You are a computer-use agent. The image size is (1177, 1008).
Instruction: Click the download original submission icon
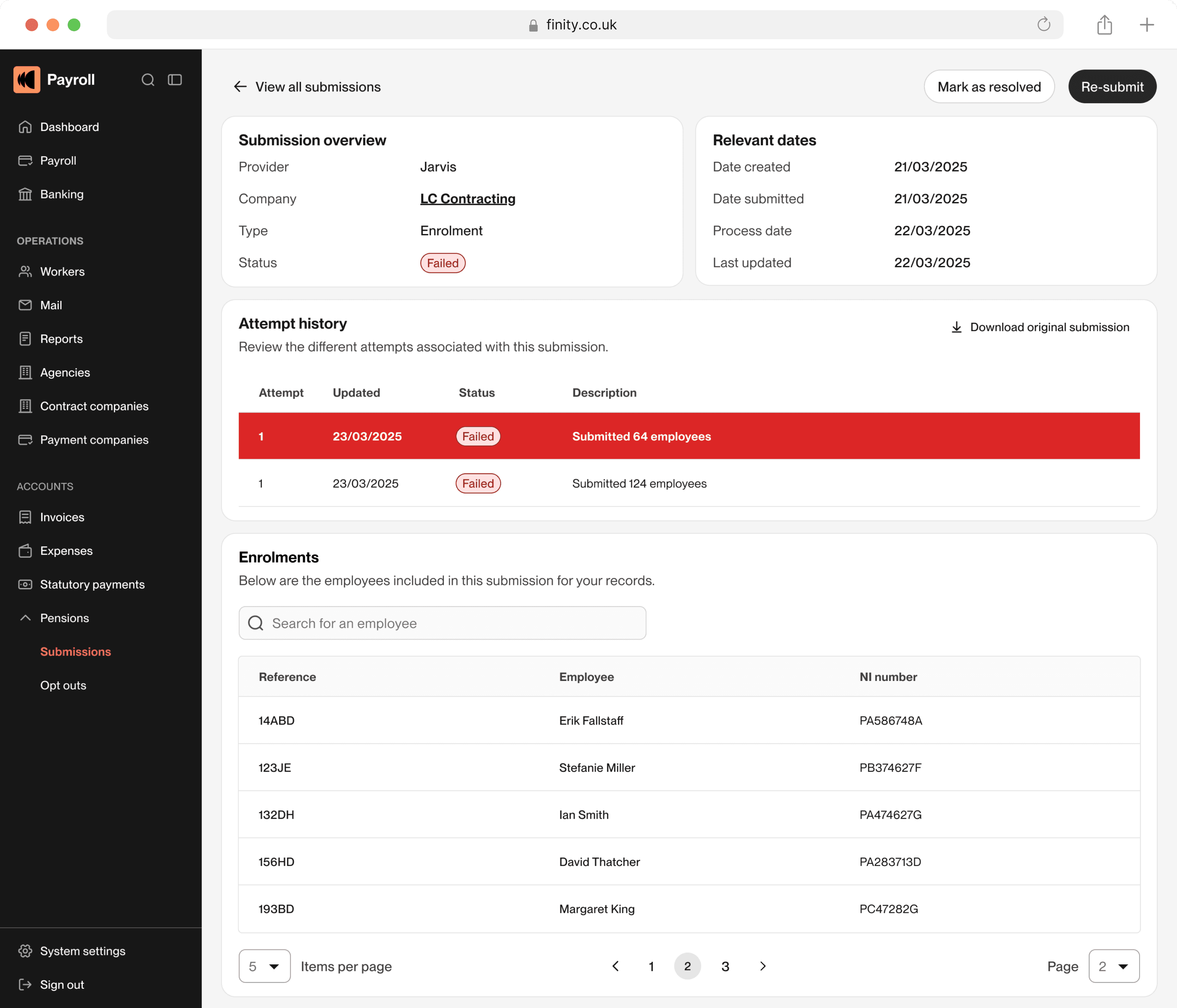tap(956, 327)
